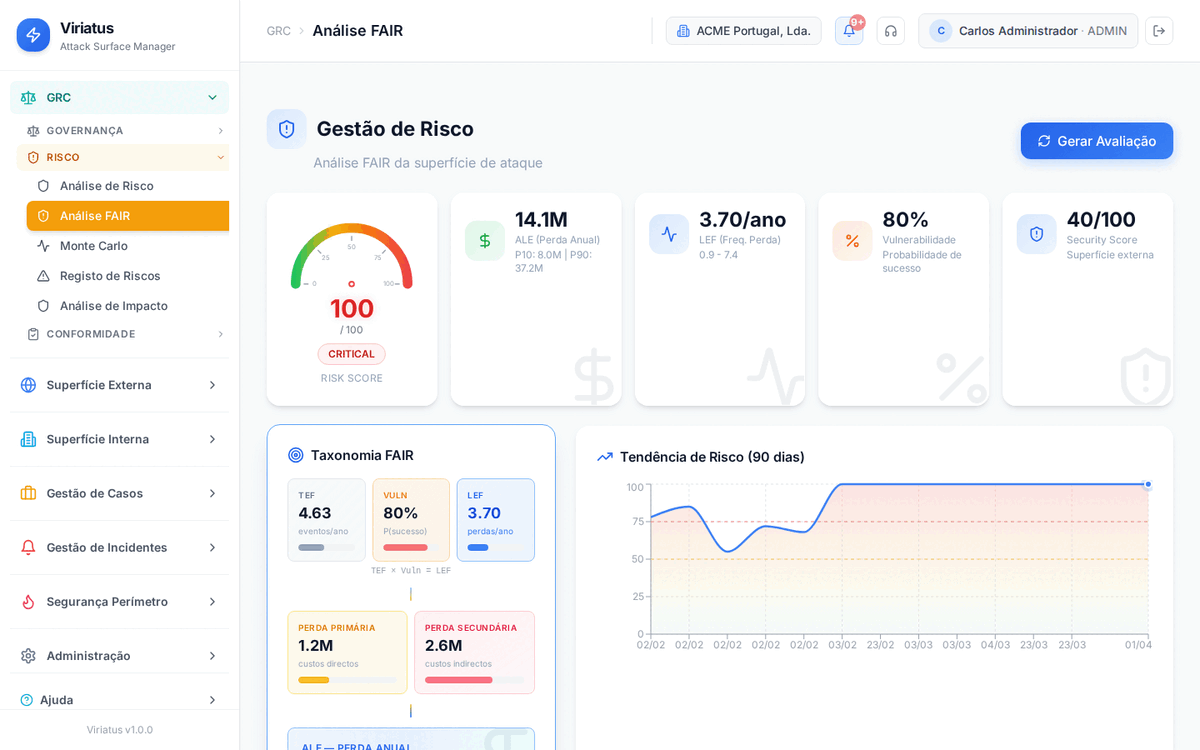Go to Registo de Riscos
This screenshot has width=1200, height=750.
pos(110,276)
